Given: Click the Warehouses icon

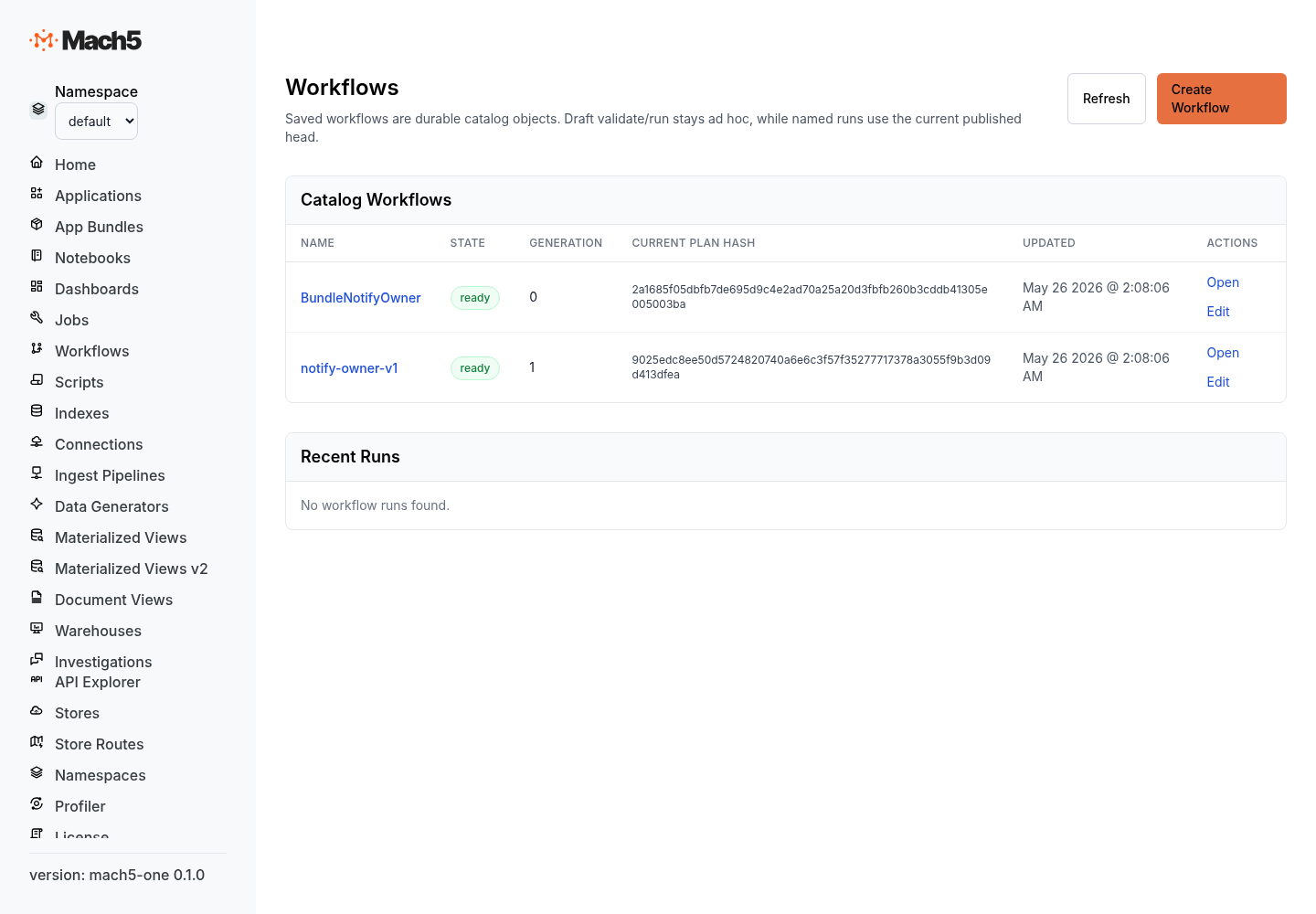Looking at the screenshot, I should (37, 629).
